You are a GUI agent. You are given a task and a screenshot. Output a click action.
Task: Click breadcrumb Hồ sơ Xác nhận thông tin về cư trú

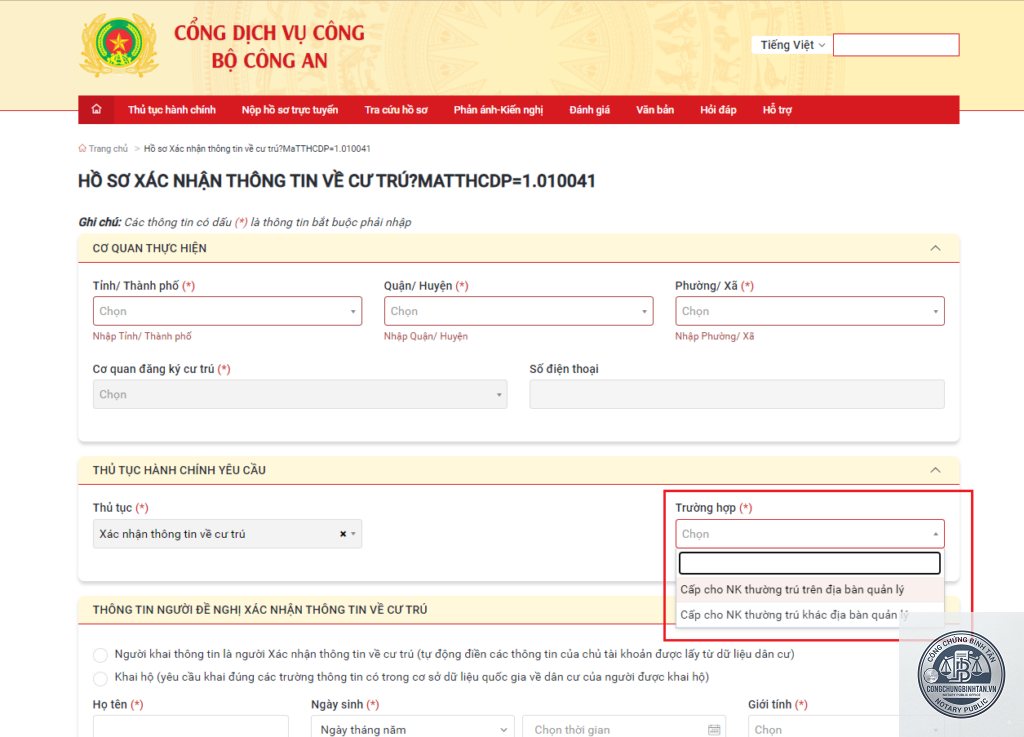click(x=257, y=149)
